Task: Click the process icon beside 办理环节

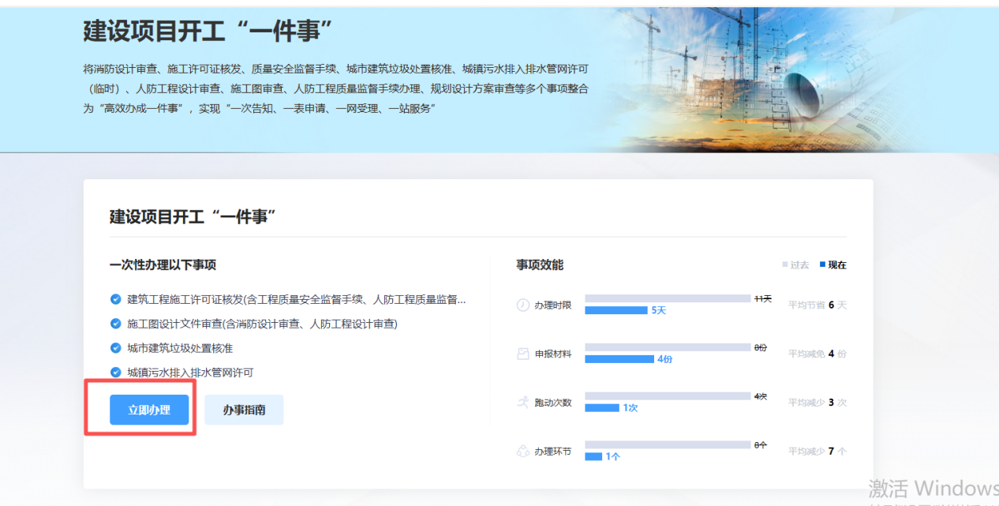Action: point(522,451)
